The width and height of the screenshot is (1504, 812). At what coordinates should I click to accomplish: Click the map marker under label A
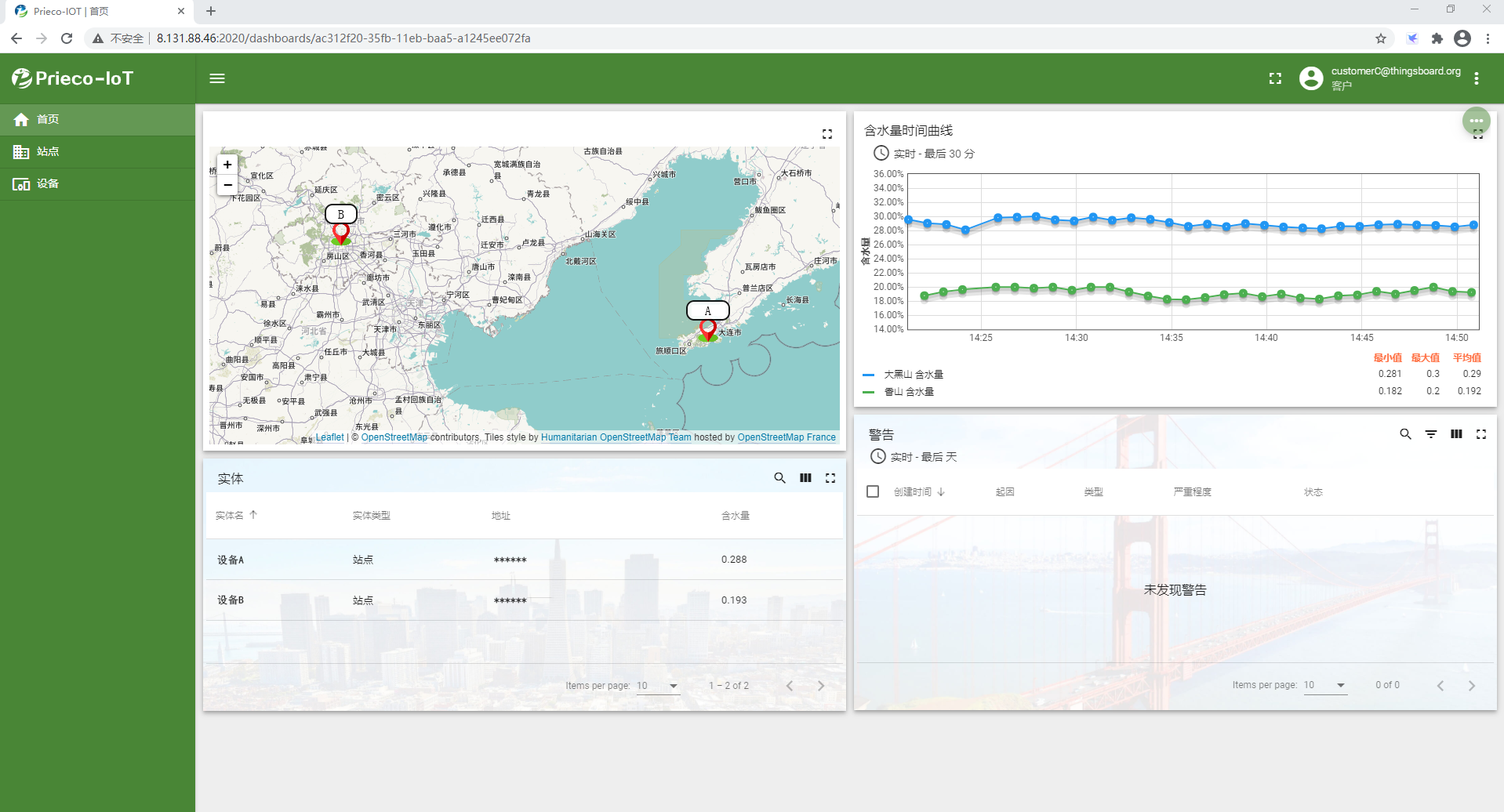click(x=707, y=330)
